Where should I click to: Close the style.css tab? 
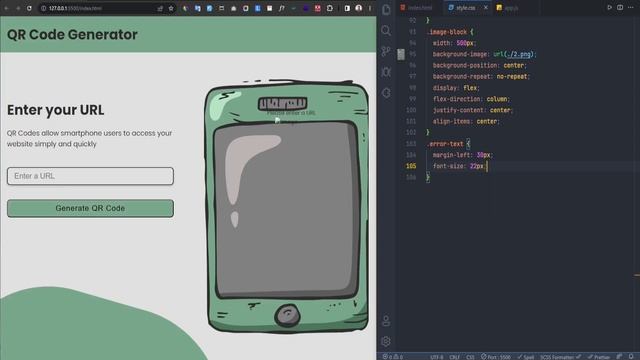tap(486, 7)
